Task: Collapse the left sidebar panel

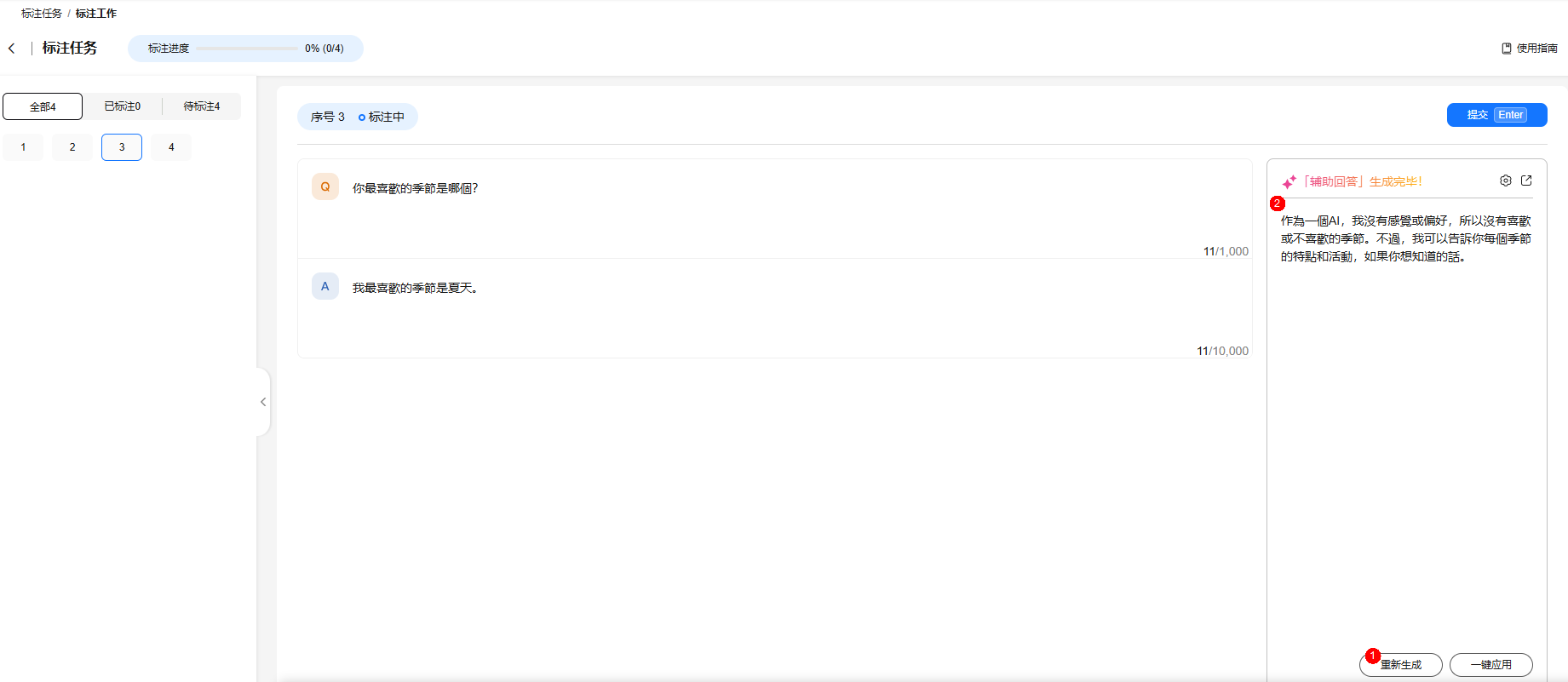Action: 263,402
